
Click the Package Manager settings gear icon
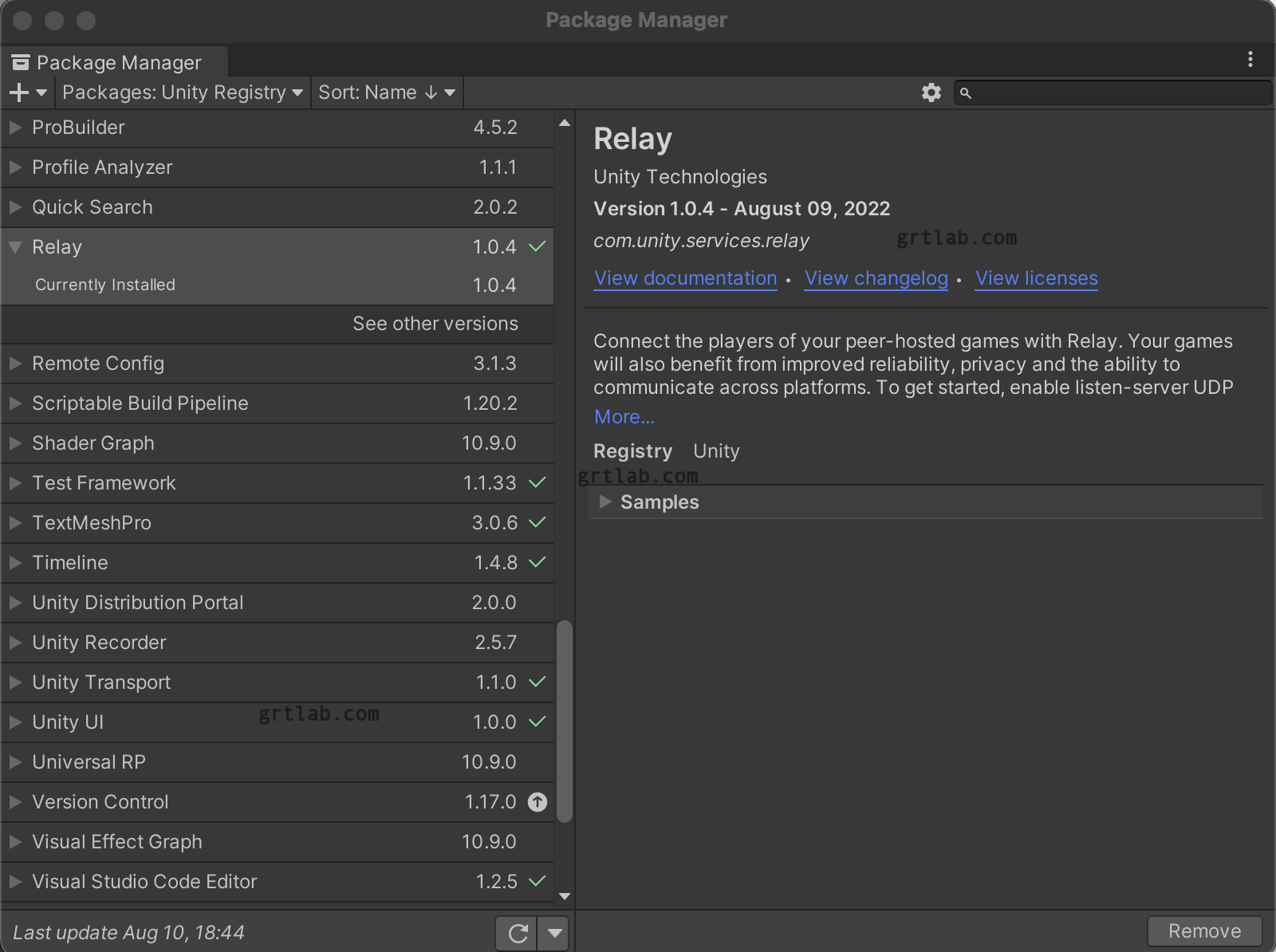pyautogui.click(x=931, y=92)
